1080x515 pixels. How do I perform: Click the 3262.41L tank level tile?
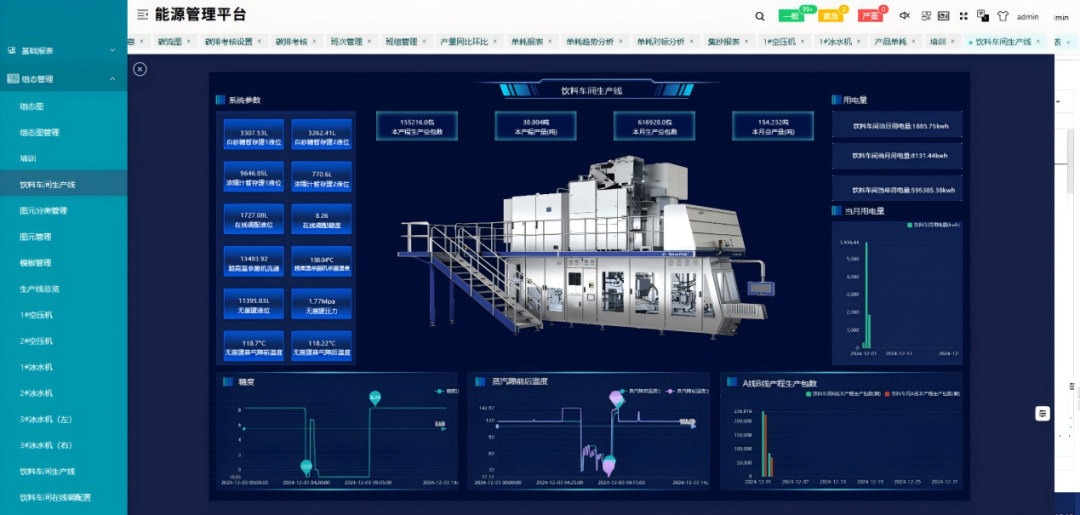click(x=322, y=134)
